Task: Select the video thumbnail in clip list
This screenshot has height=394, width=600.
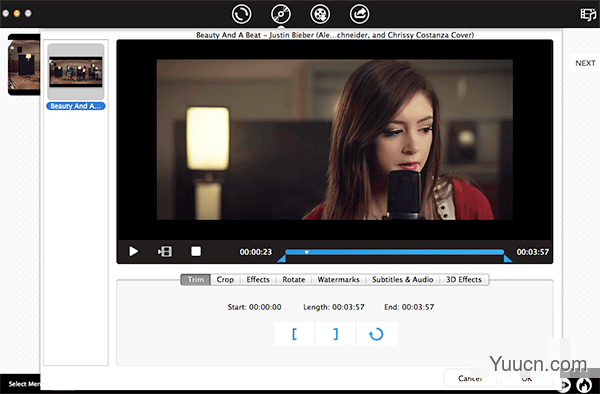Action: click(76, 72)
